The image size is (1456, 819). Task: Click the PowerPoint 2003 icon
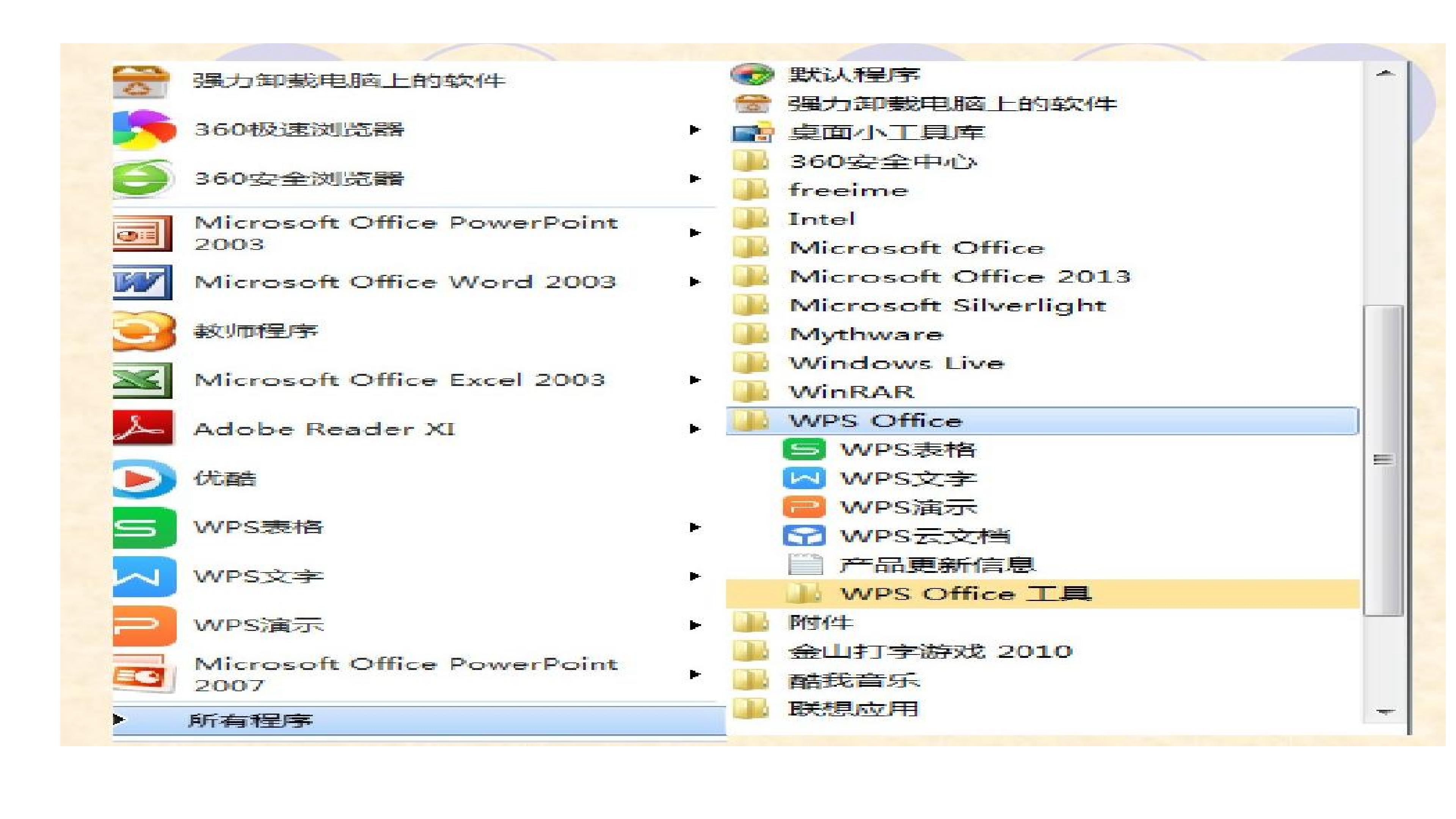143,233
